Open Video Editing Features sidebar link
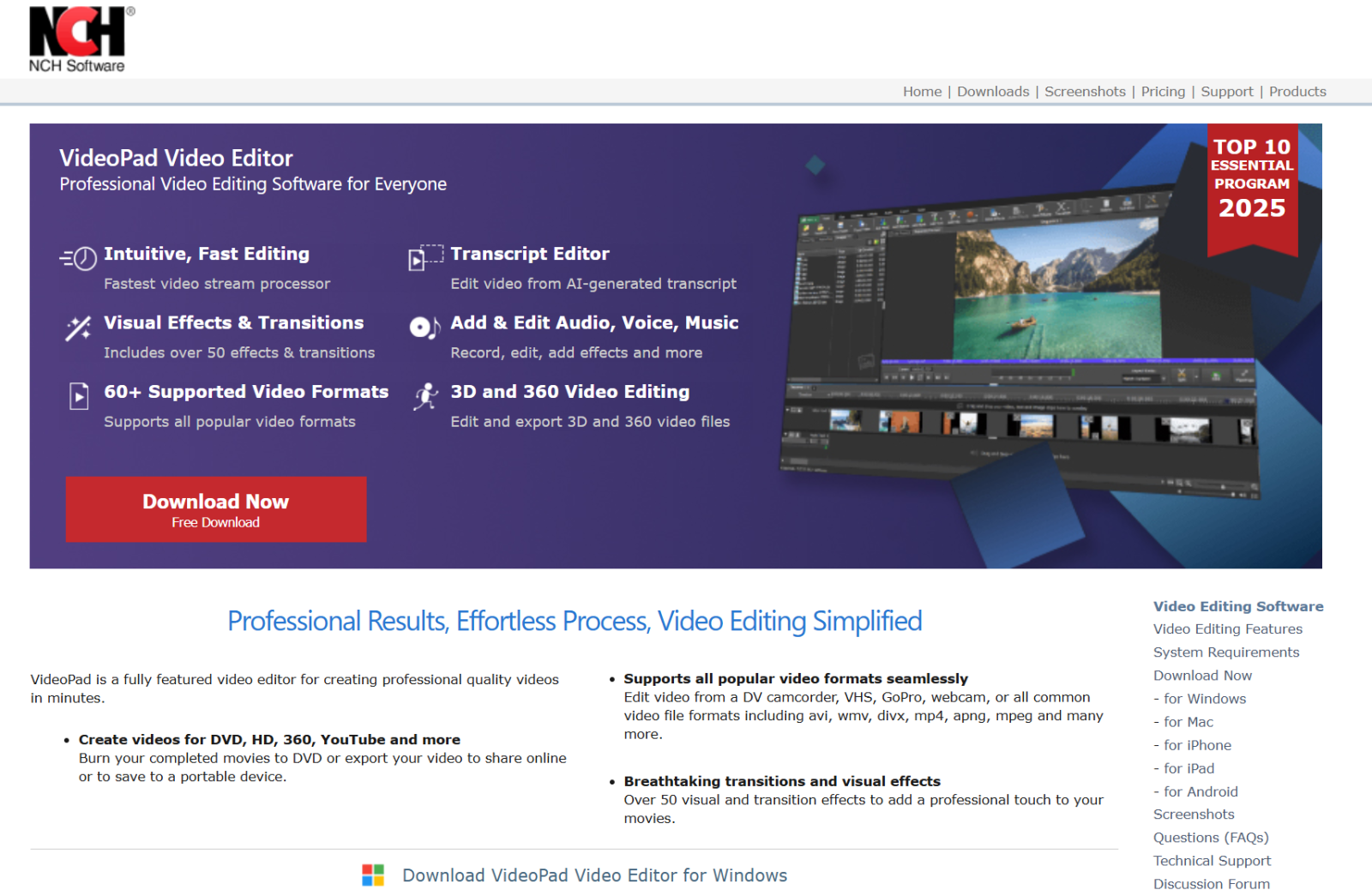Viewport: 1372px width, 896px height. click(x=1228, y=629)
